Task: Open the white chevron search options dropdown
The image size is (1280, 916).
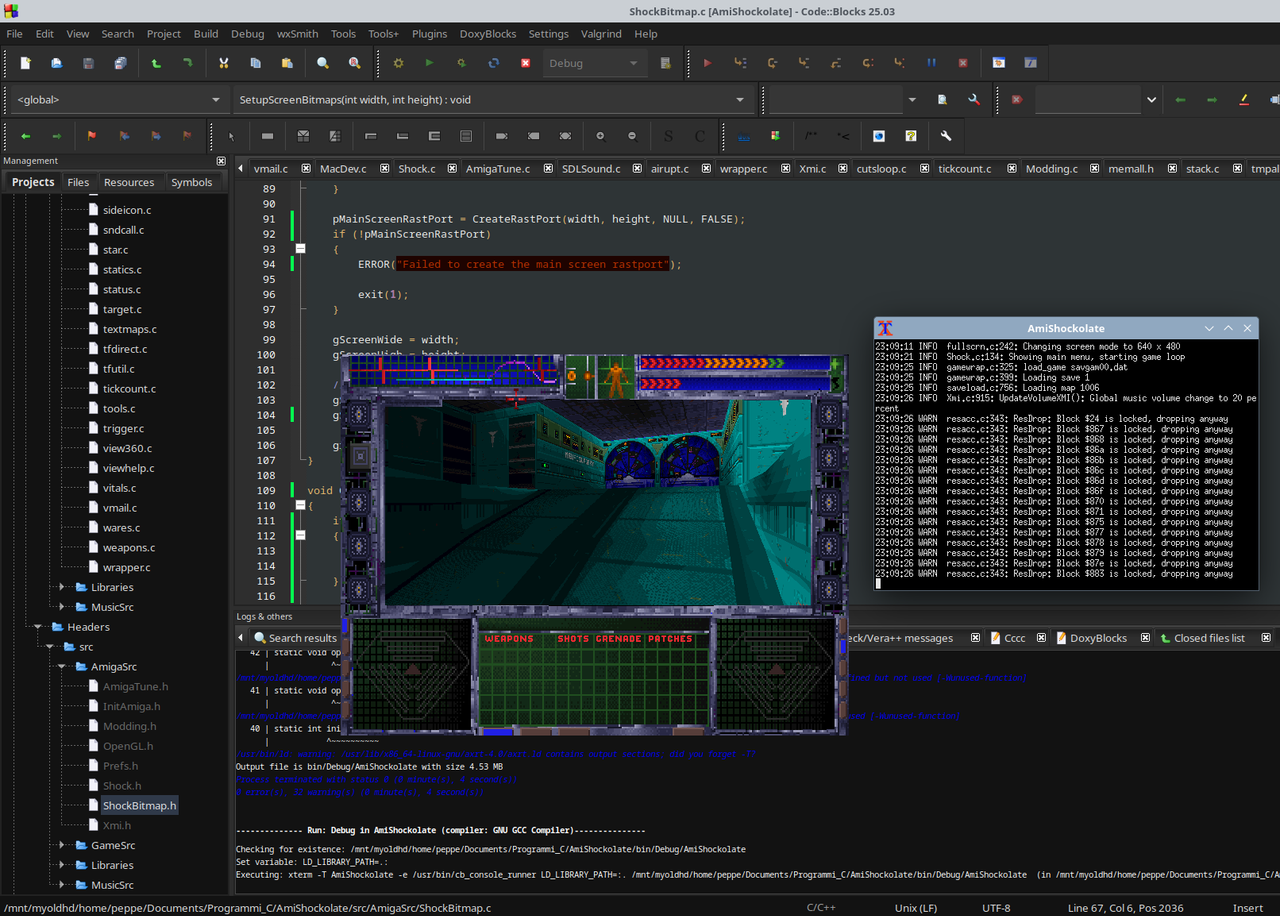Action: click(x=1151, y=100)
